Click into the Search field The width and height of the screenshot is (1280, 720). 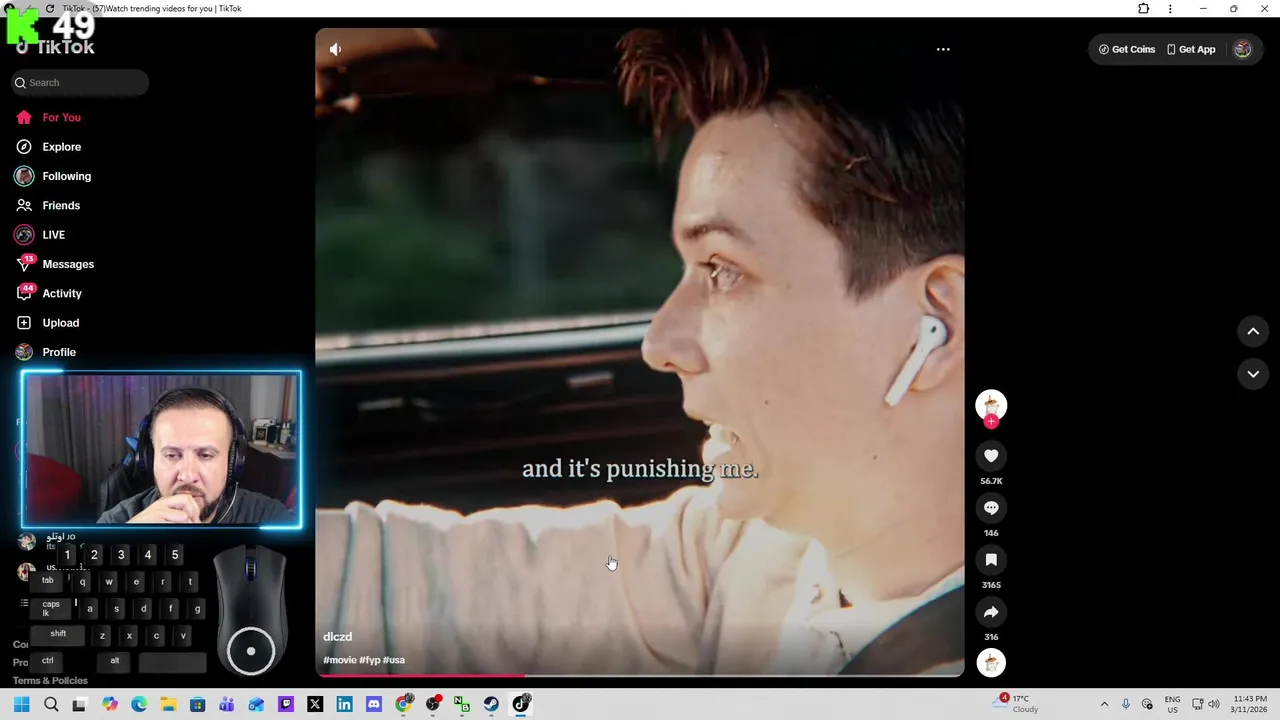point(80,83)
